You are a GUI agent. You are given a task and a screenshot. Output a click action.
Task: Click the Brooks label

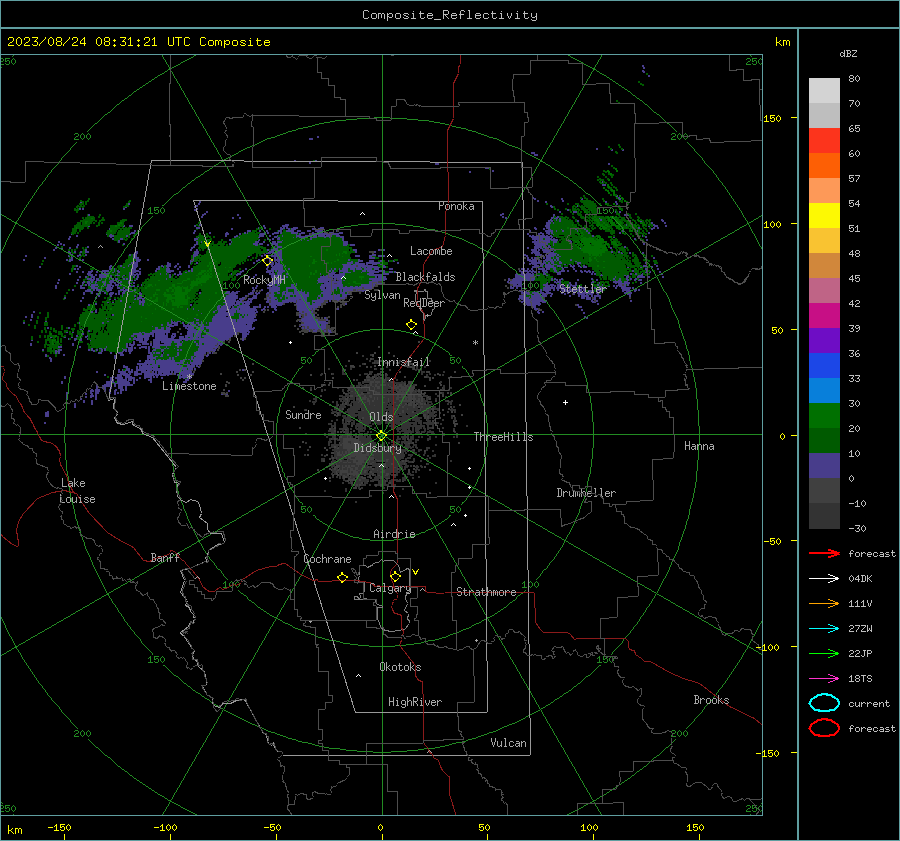pos(711,700)
